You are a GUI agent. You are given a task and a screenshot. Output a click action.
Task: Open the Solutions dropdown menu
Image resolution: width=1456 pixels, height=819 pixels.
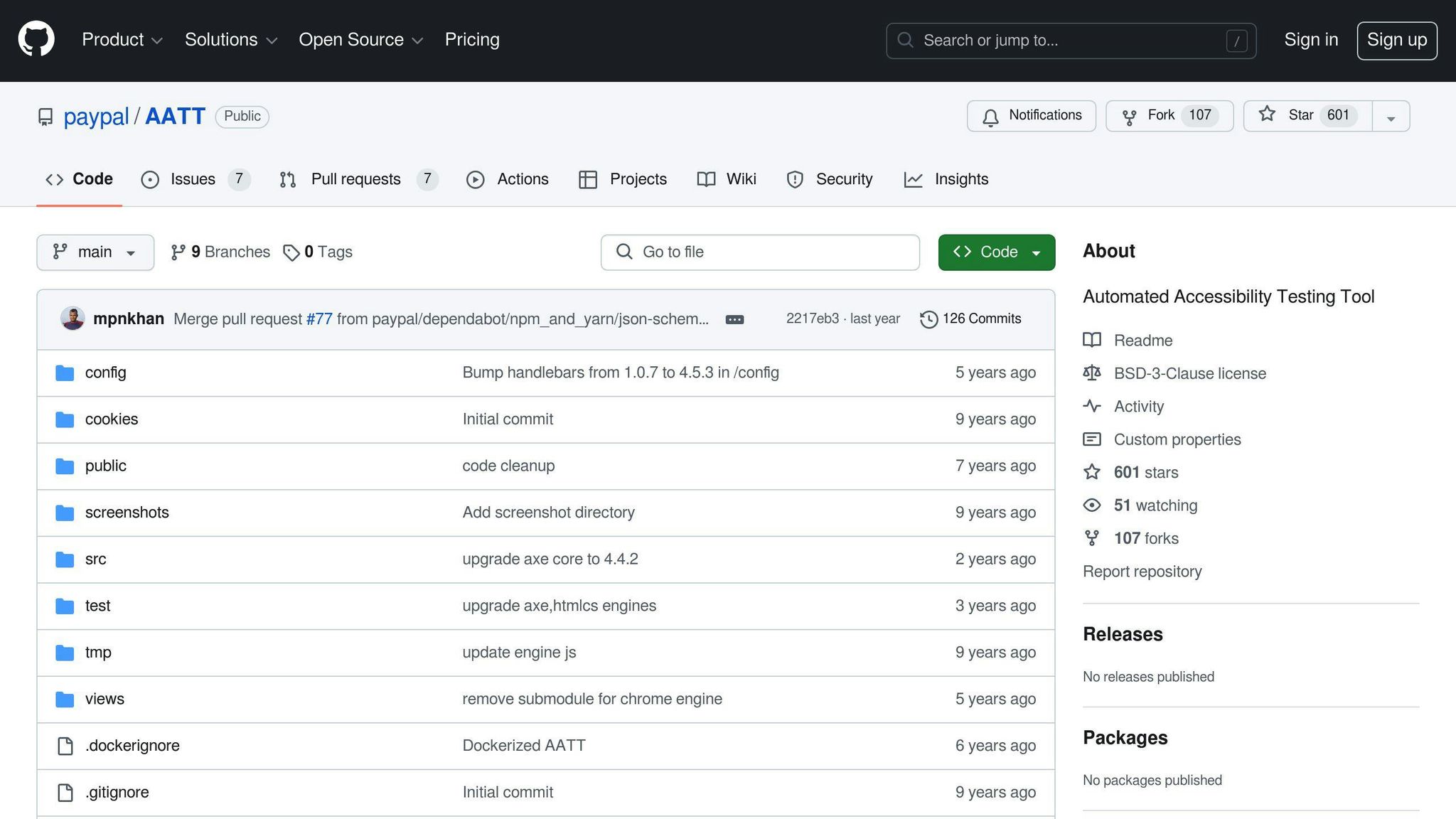coord(231,40)
